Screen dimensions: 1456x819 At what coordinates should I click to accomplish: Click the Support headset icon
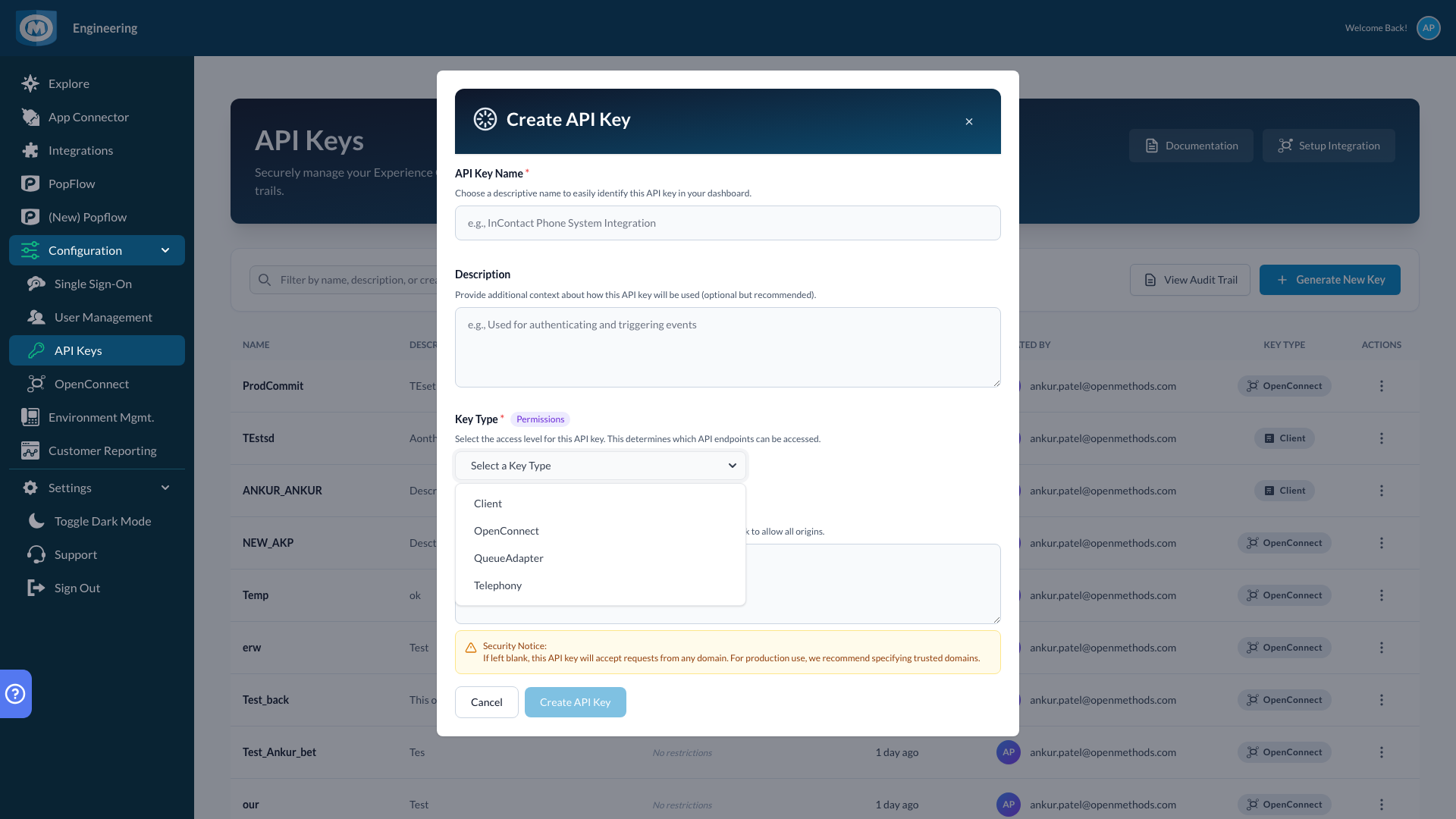[x=36, y=554]
